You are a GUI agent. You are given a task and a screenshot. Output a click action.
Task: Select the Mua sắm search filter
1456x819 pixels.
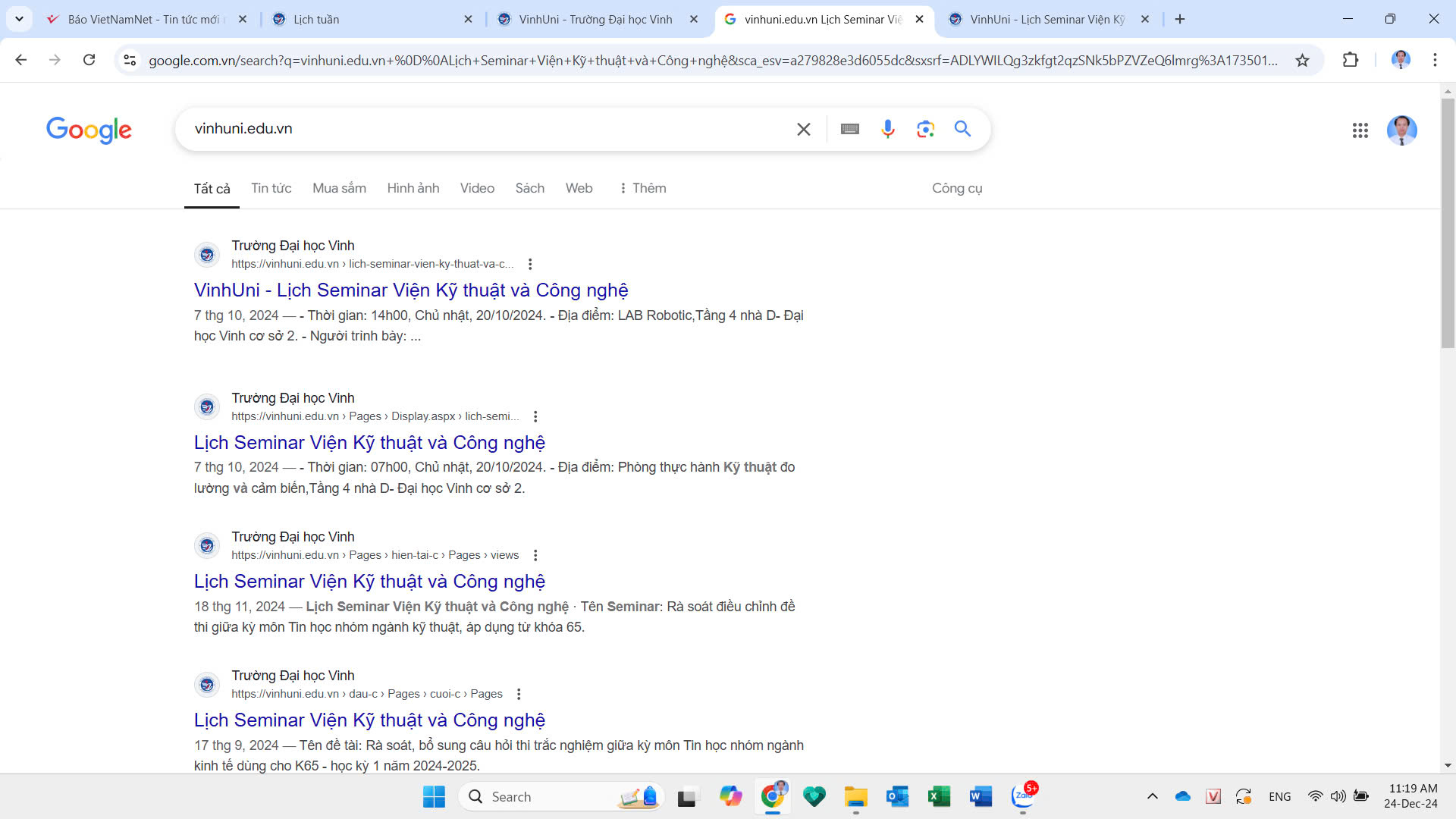339,188
